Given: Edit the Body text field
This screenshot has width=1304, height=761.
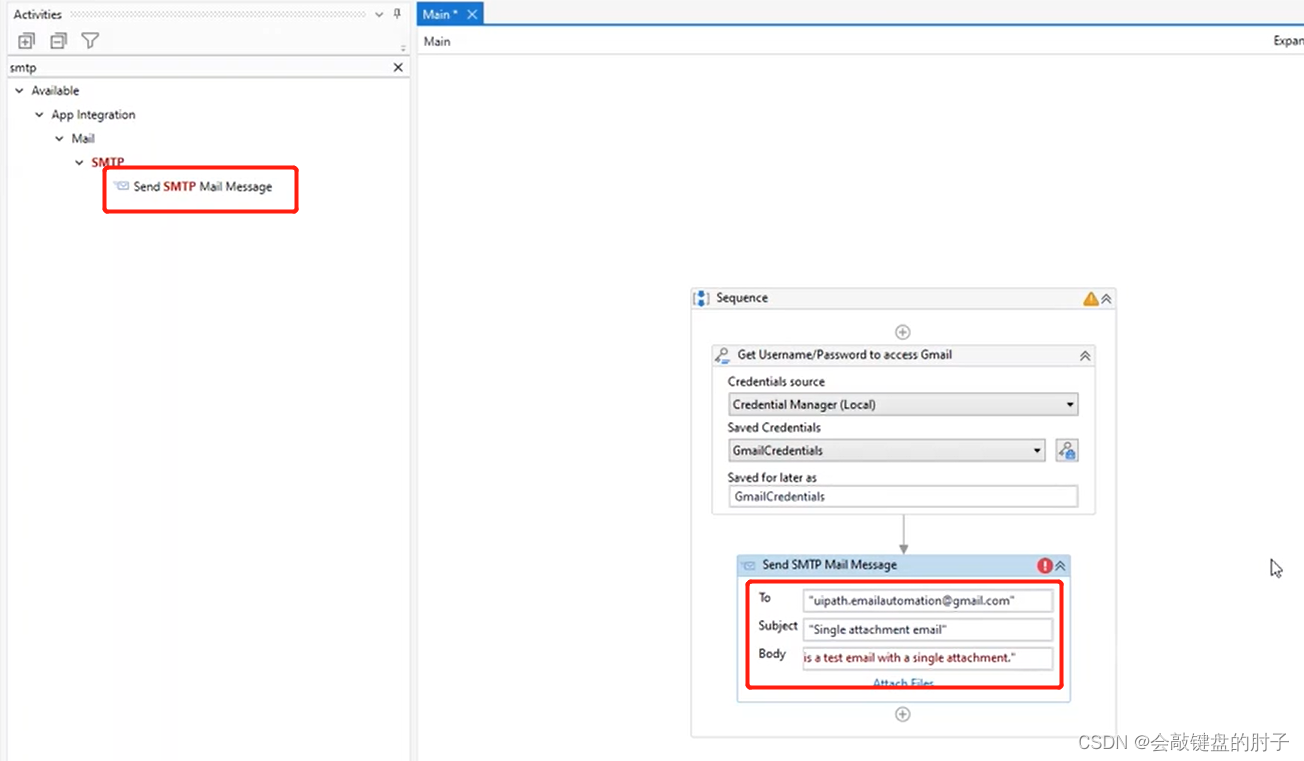Looking at the screenshot, I should pyautogui.click(x=928, y=658).
